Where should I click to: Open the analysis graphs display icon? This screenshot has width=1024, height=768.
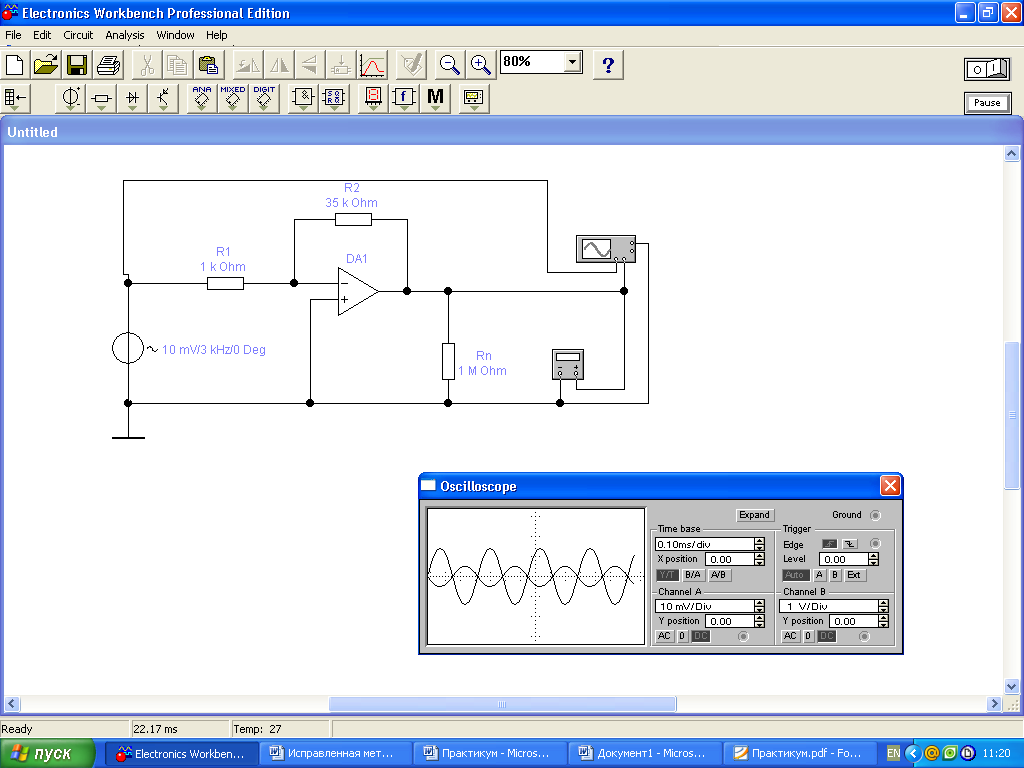372,65
